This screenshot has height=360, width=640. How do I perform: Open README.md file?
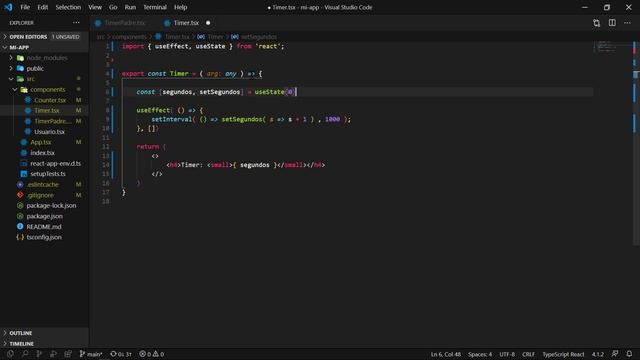(x=44, y=227)
